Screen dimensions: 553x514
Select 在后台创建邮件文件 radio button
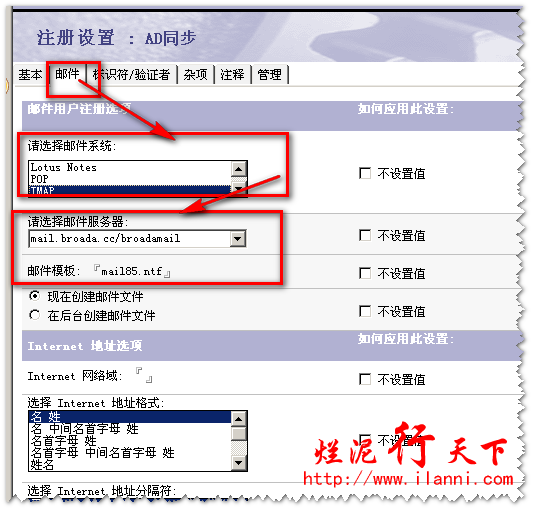coord(35,315)
